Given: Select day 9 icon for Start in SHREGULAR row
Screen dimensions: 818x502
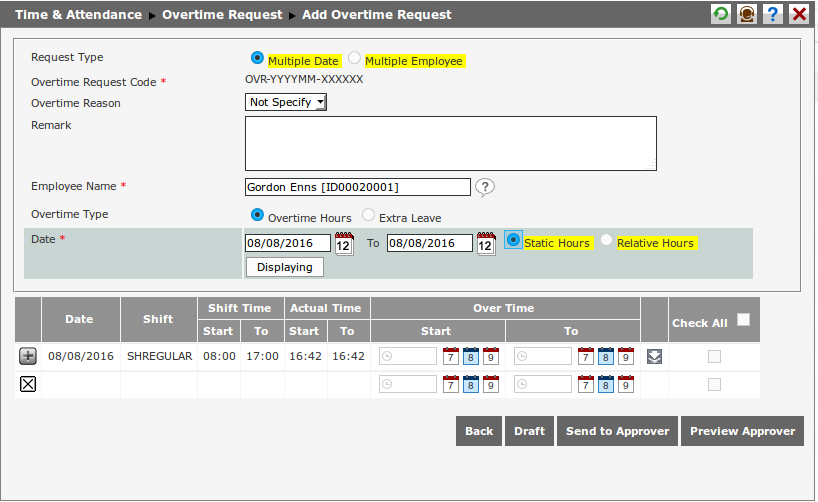Looking at the screenshot, I should click(x=490, y=356).
